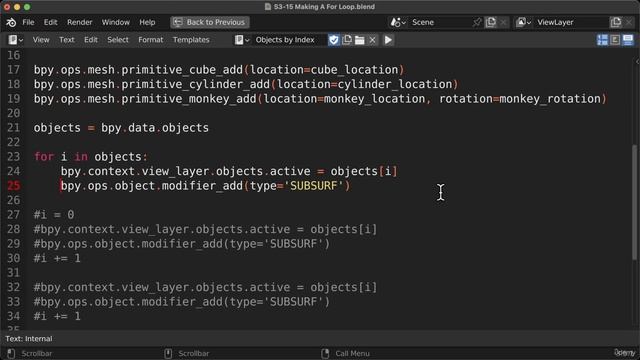Click line number 25
This screenshot has height=360, width=640.
click(x=13, y=186)
